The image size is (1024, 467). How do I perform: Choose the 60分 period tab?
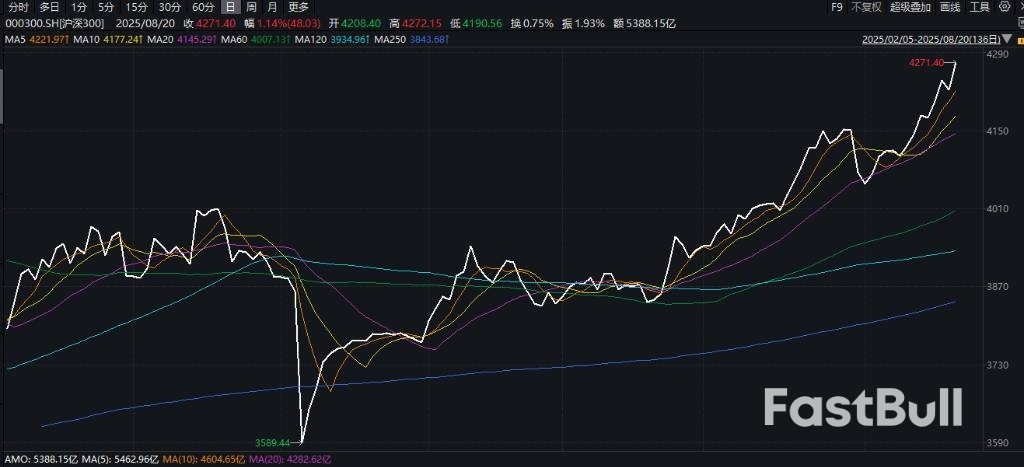tap(203, 7)
